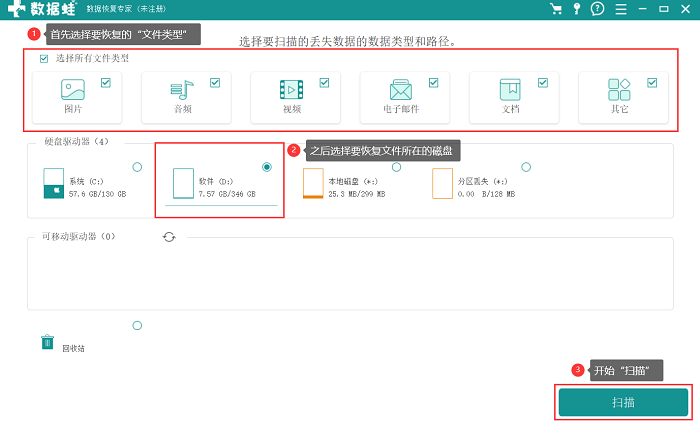700x427 pixels.
Task: Select the 文档 document type icon
Action: [510, 90]
